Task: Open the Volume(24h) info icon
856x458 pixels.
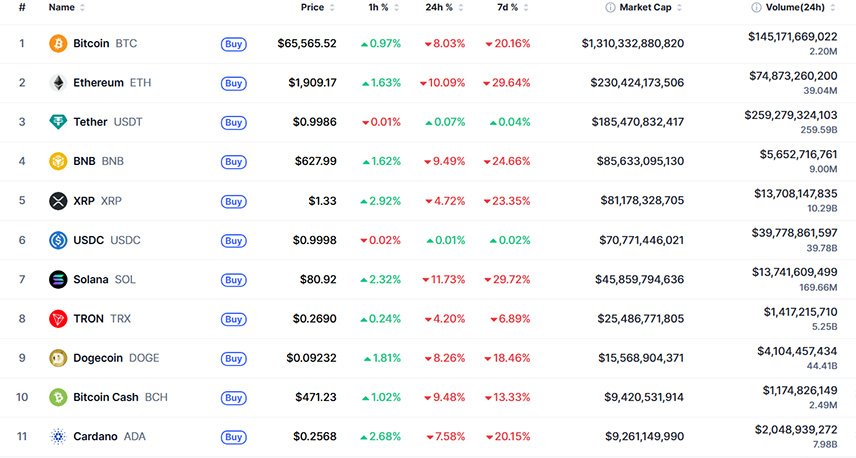Action: pyautogui.click(x=756, y=8)
